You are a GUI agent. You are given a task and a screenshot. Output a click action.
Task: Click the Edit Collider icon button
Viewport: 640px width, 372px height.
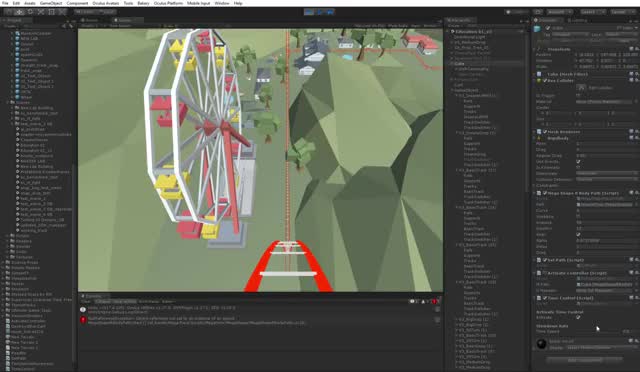[582, 87]
